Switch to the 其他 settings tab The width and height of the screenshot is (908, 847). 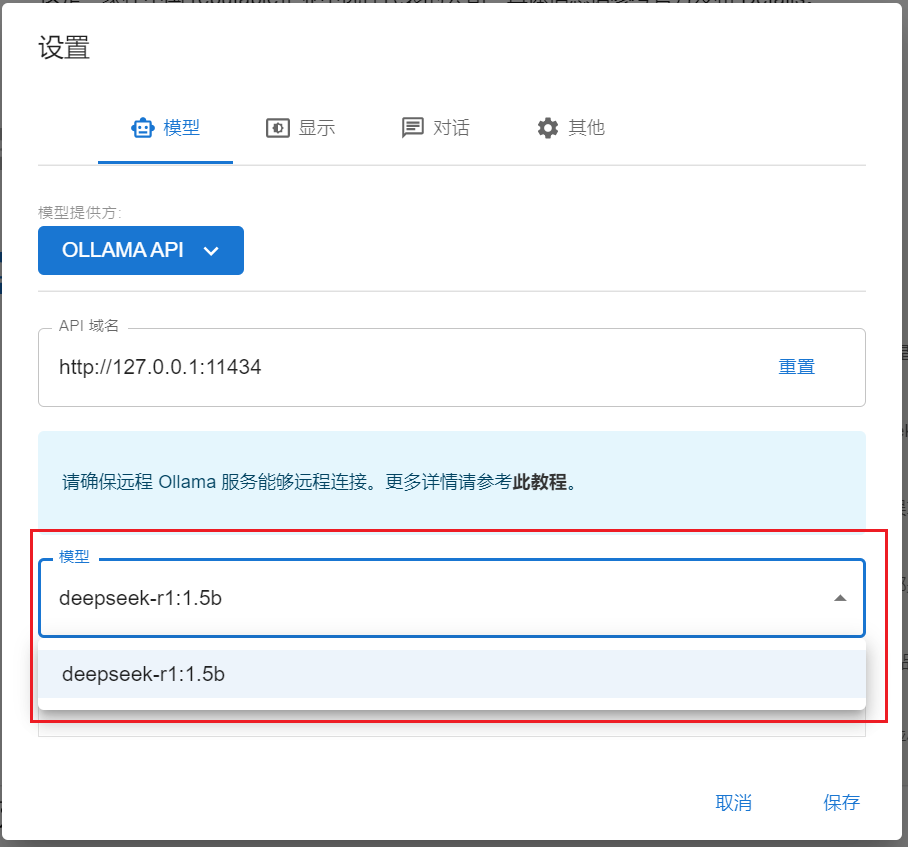pos(570,128)
